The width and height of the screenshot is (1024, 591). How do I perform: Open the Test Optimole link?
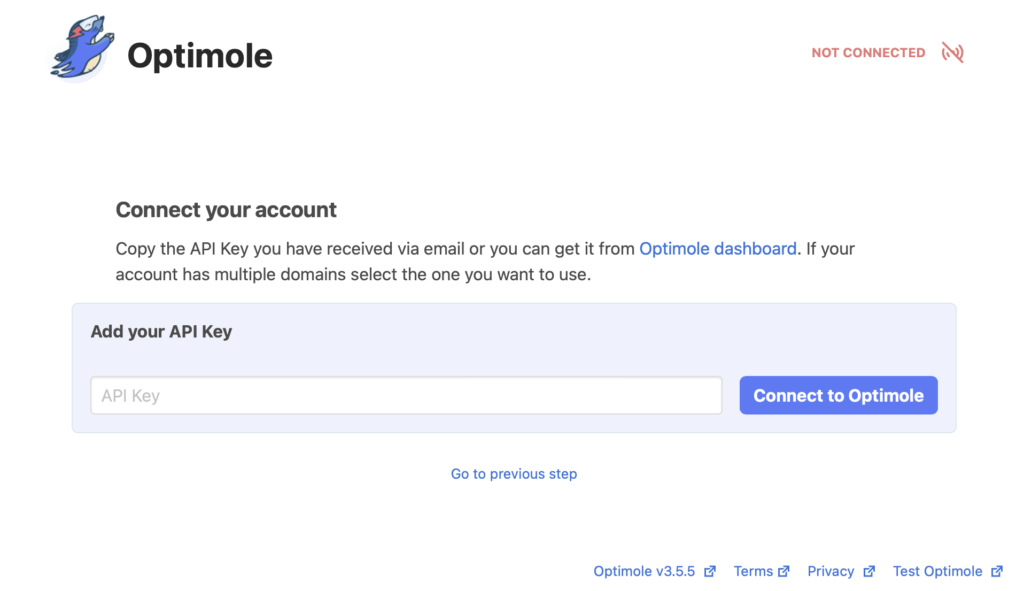937,571
